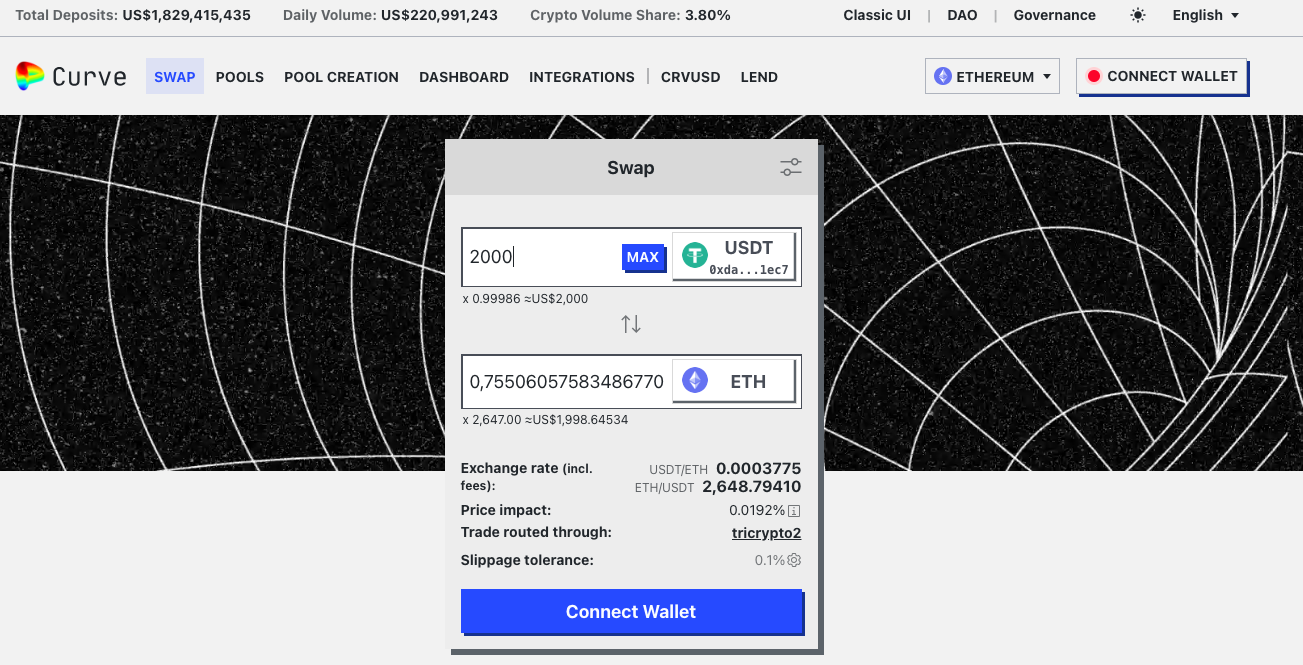Flip swap direction arrows

631,324
